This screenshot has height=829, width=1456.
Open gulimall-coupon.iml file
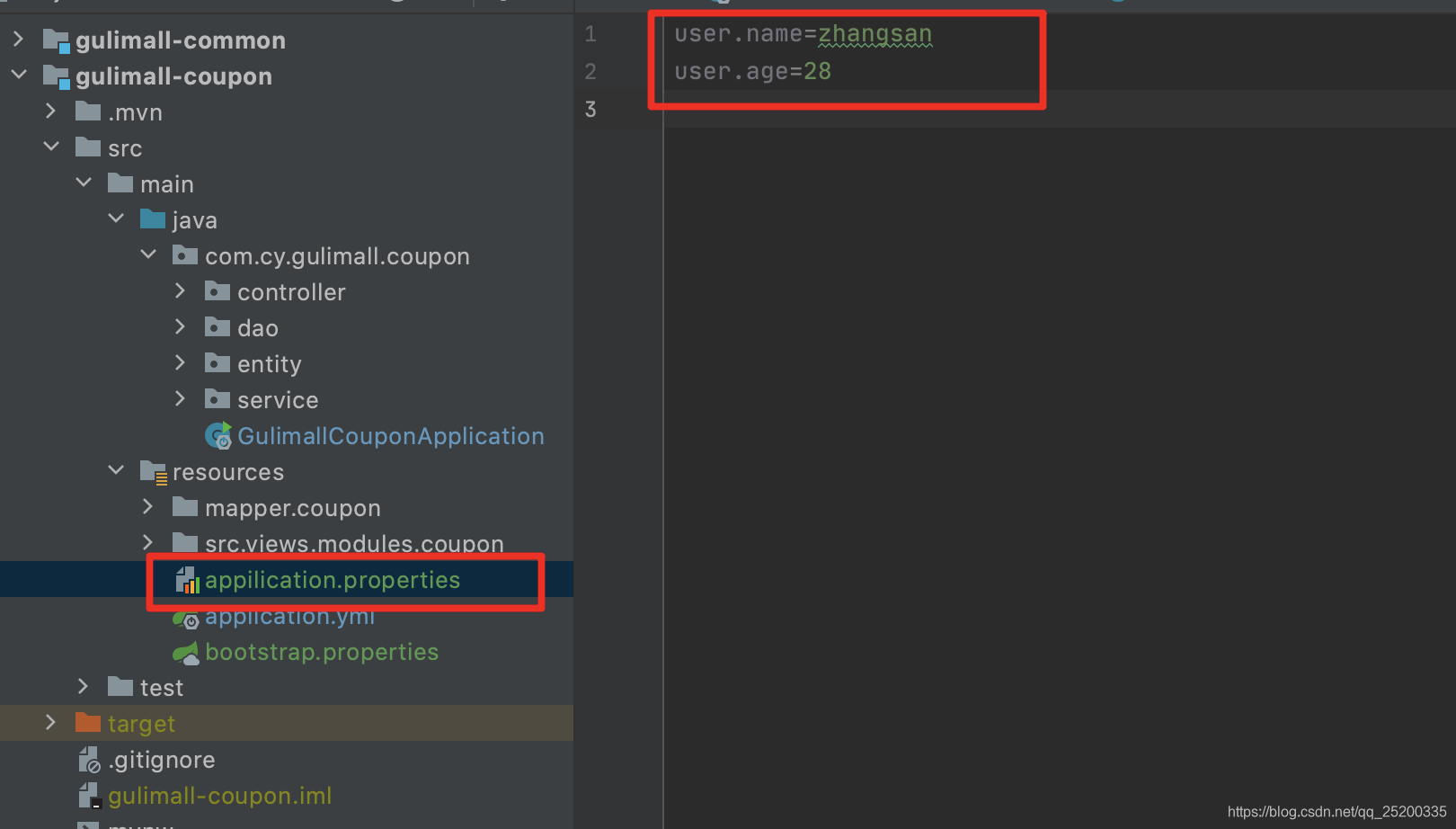220,796
